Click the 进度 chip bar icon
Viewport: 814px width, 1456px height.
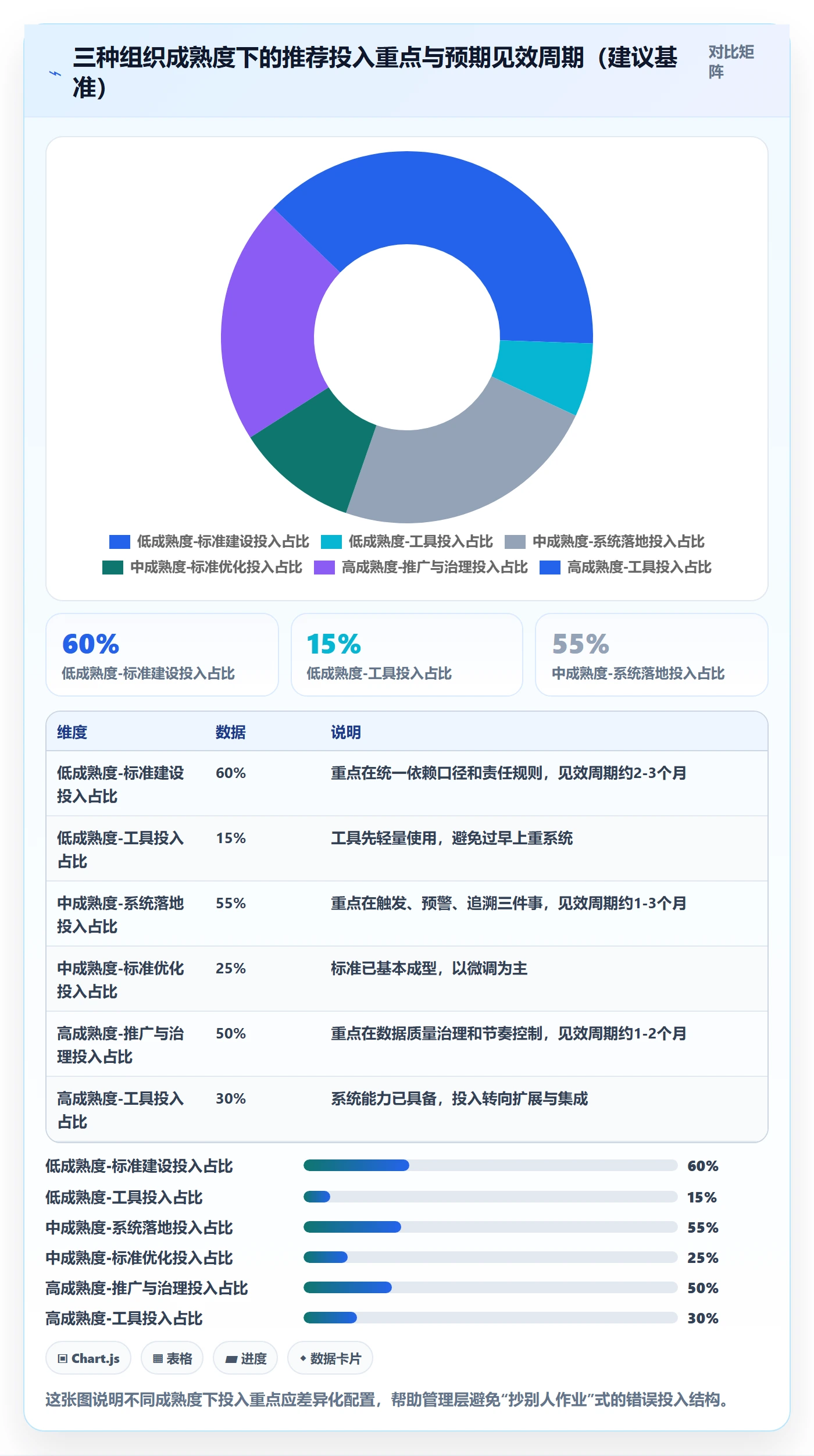point(231,1359)
